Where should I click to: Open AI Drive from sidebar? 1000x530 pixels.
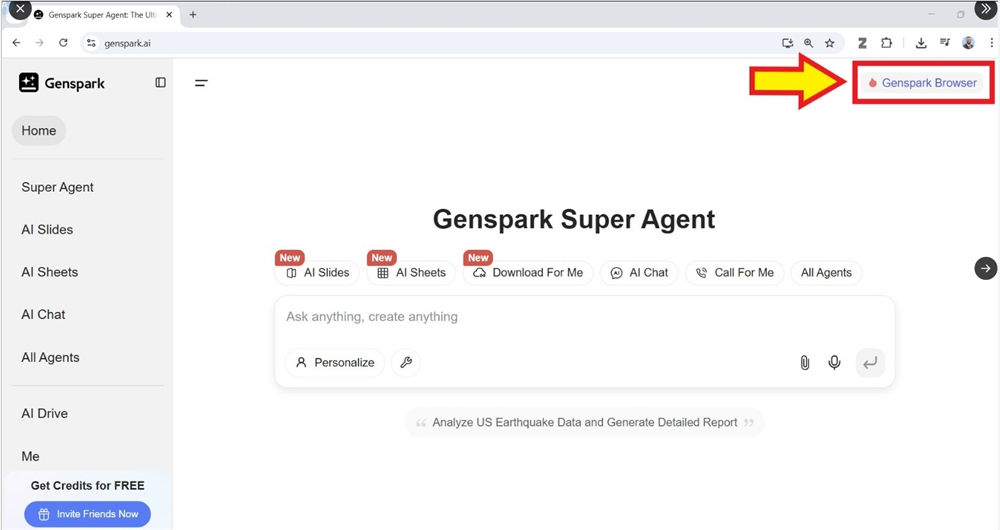tap(45, 413)
